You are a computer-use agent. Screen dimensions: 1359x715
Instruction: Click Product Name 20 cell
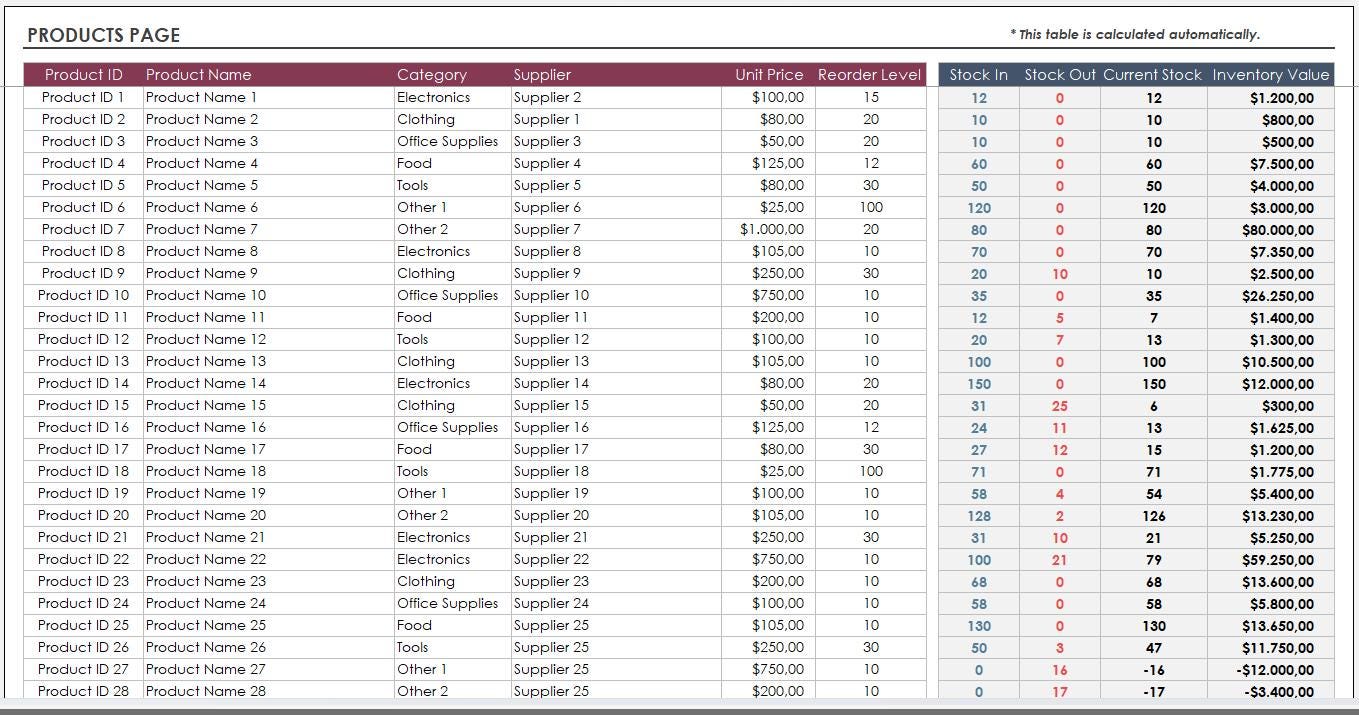268,515
